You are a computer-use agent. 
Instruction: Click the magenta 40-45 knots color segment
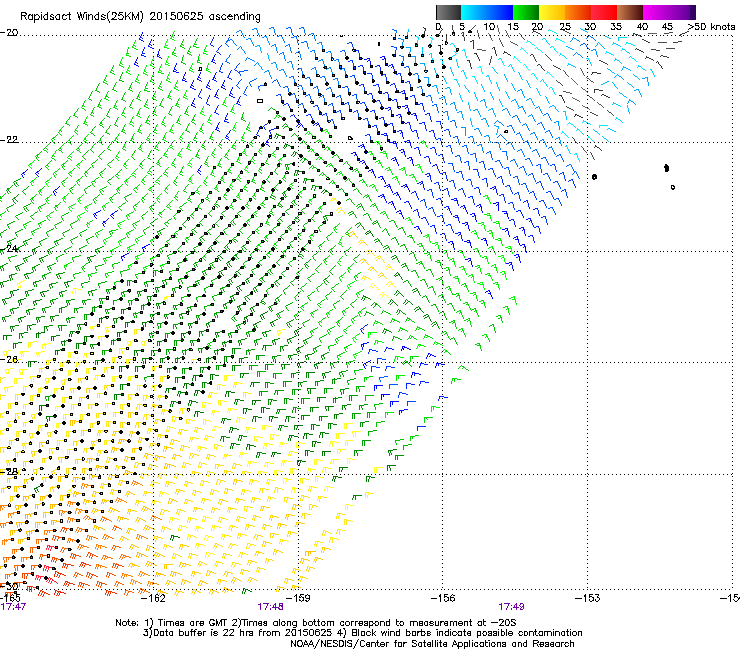pyautogui.click(x=656, y=12)
